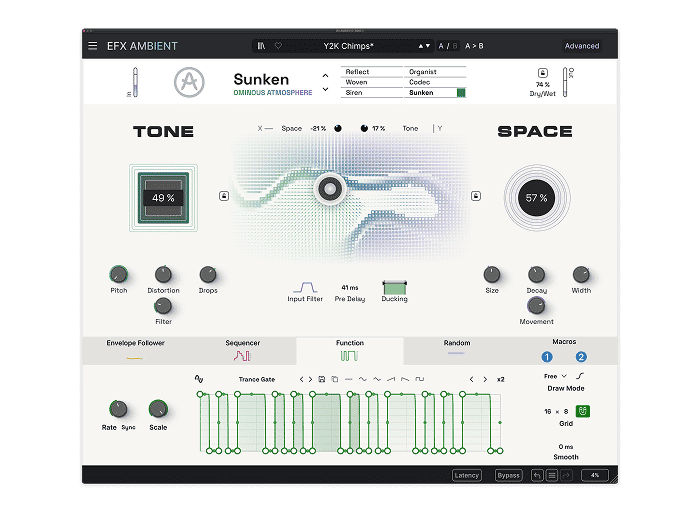Favorite the preset with heart icon

tap(278, 46)
